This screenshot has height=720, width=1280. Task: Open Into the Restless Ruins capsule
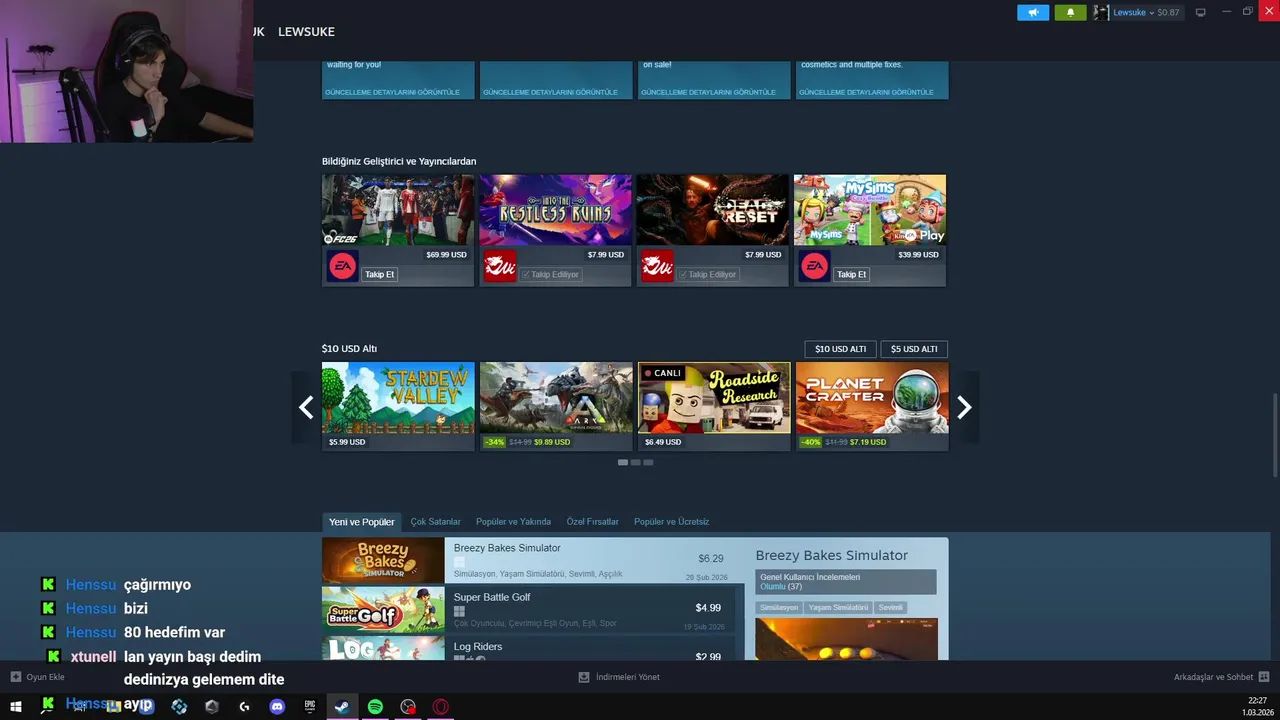click(555, 210)
